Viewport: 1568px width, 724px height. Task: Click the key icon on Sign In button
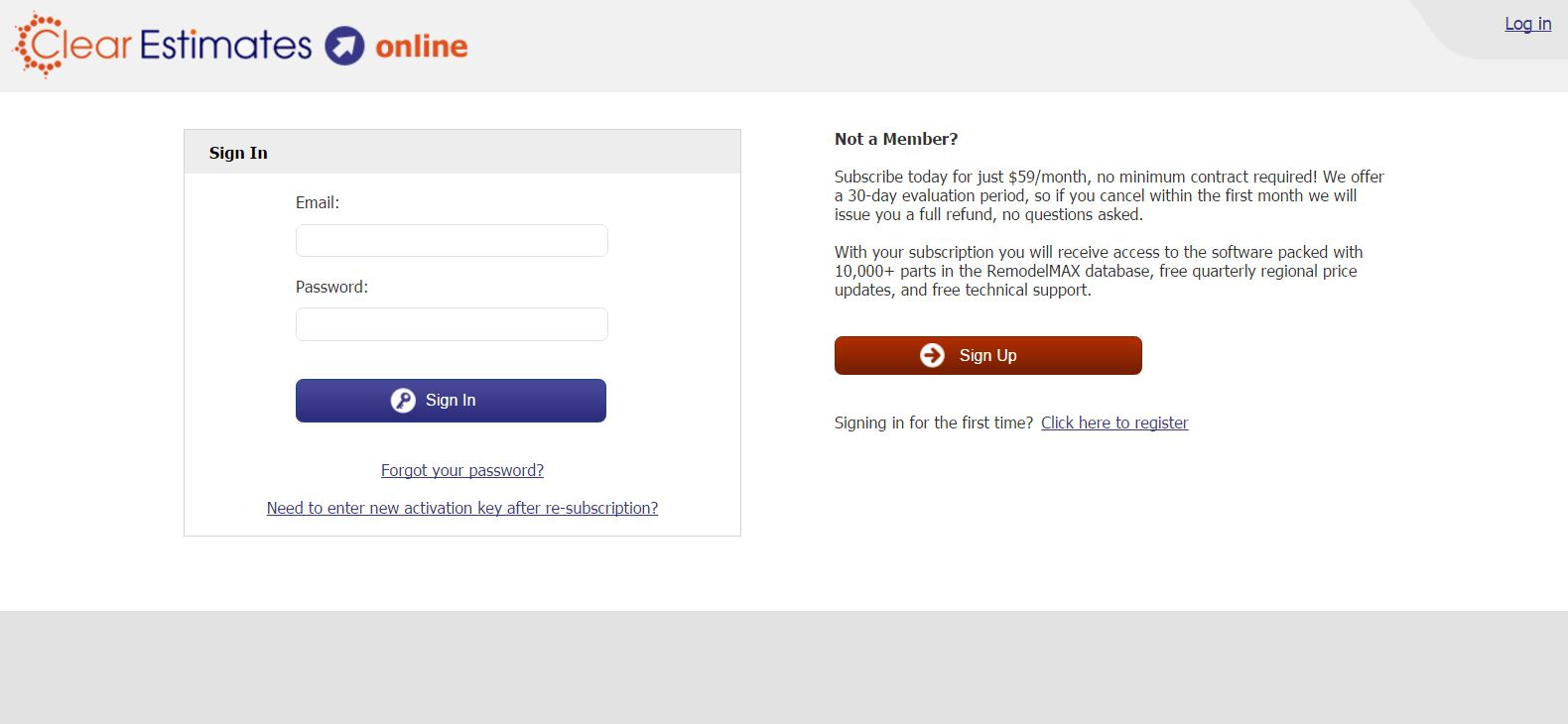tap(403, 401)
